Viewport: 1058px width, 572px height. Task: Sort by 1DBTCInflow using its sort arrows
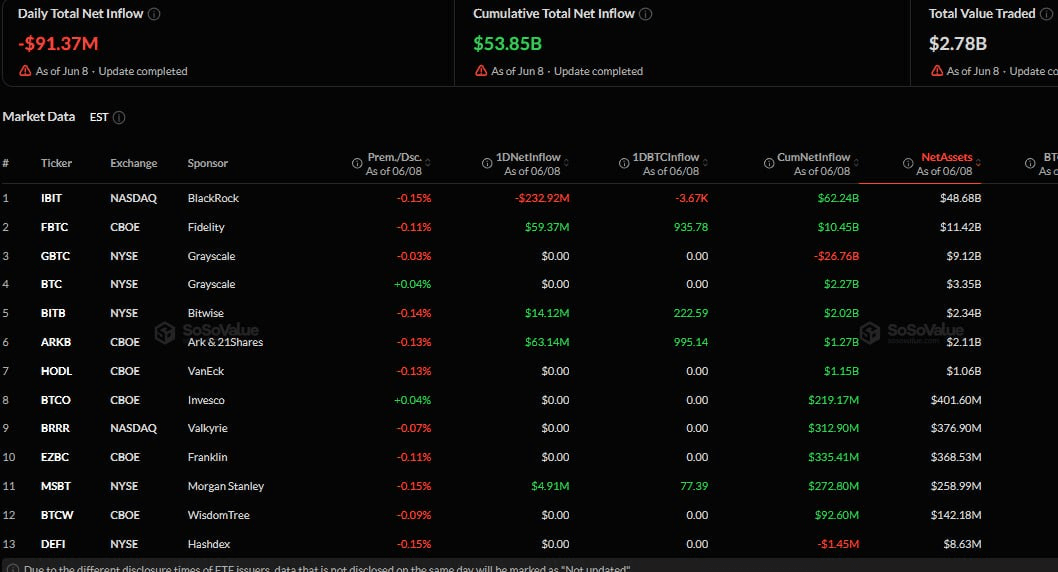(705, 163)
